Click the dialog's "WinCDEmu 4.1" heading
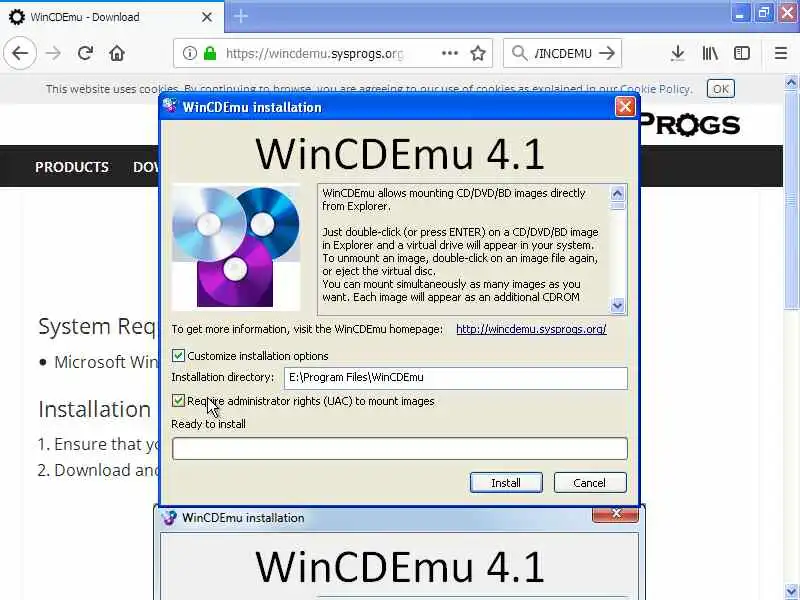 [399, 154]
